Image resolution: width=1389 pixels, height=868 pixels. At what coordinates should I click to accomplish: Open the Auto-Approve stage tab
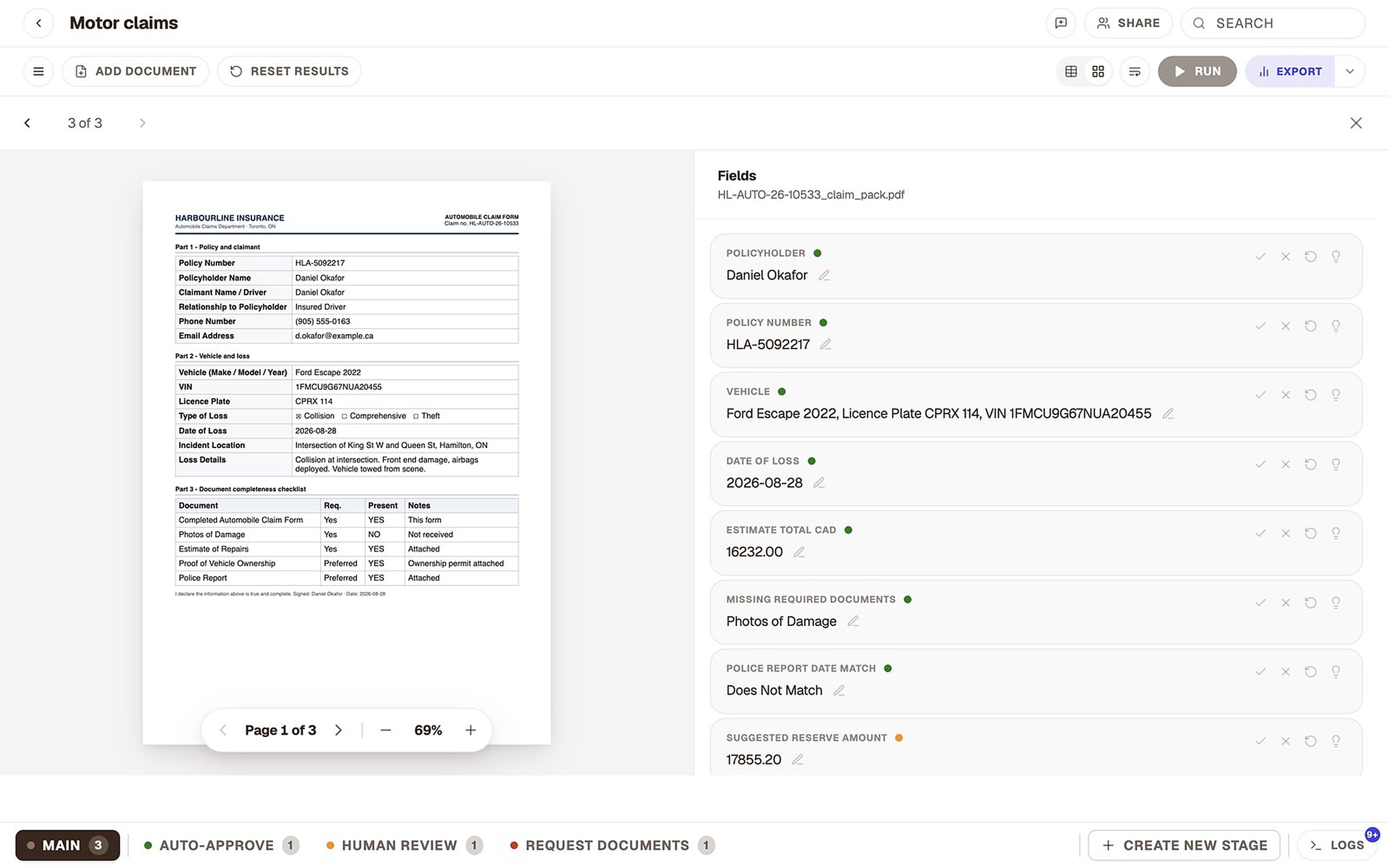tap(221, 845)
